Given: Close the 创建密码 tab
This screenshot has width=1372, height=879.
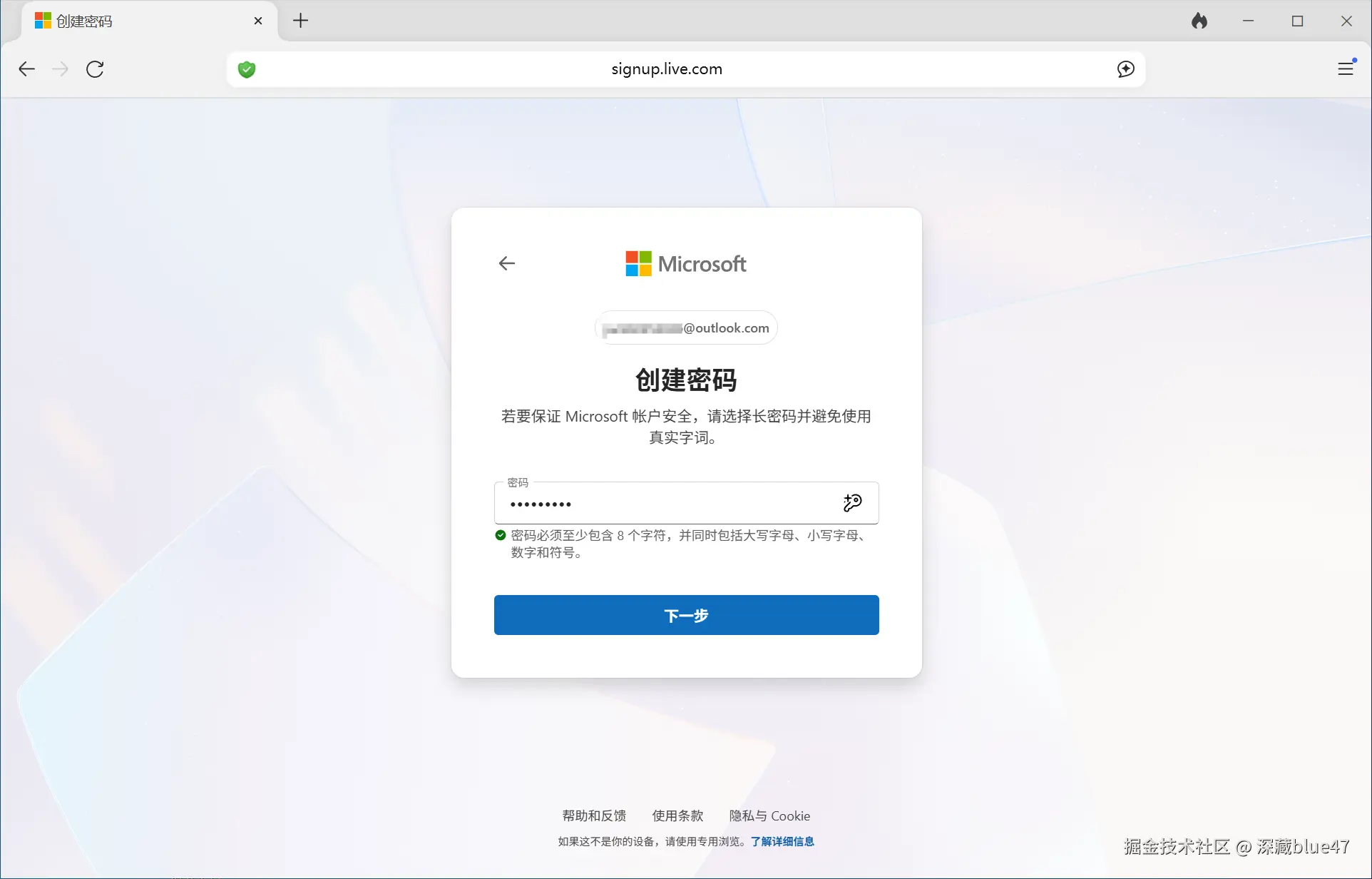Looking at the screenshot, I should click(258, 21).
